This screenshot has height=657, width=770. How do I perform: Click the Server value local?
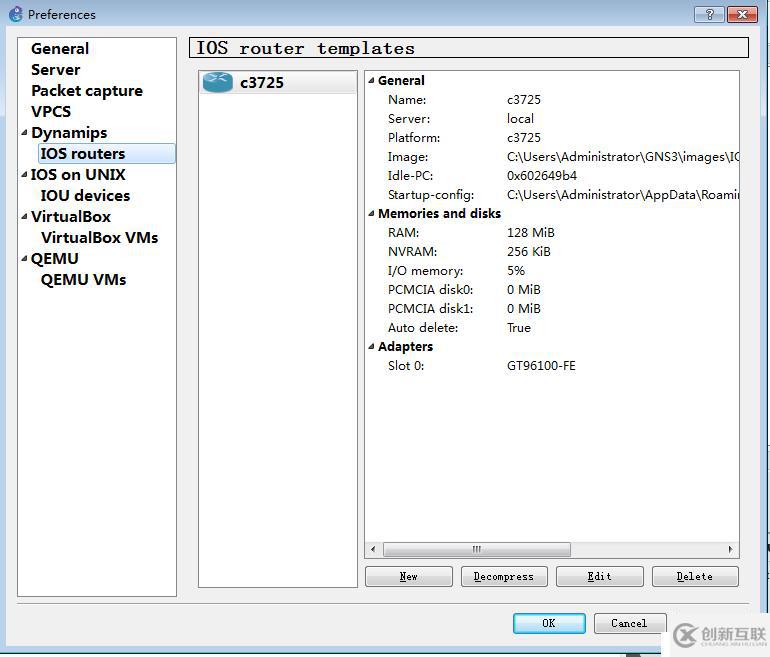pyautogui.click(x=520, y=119)
